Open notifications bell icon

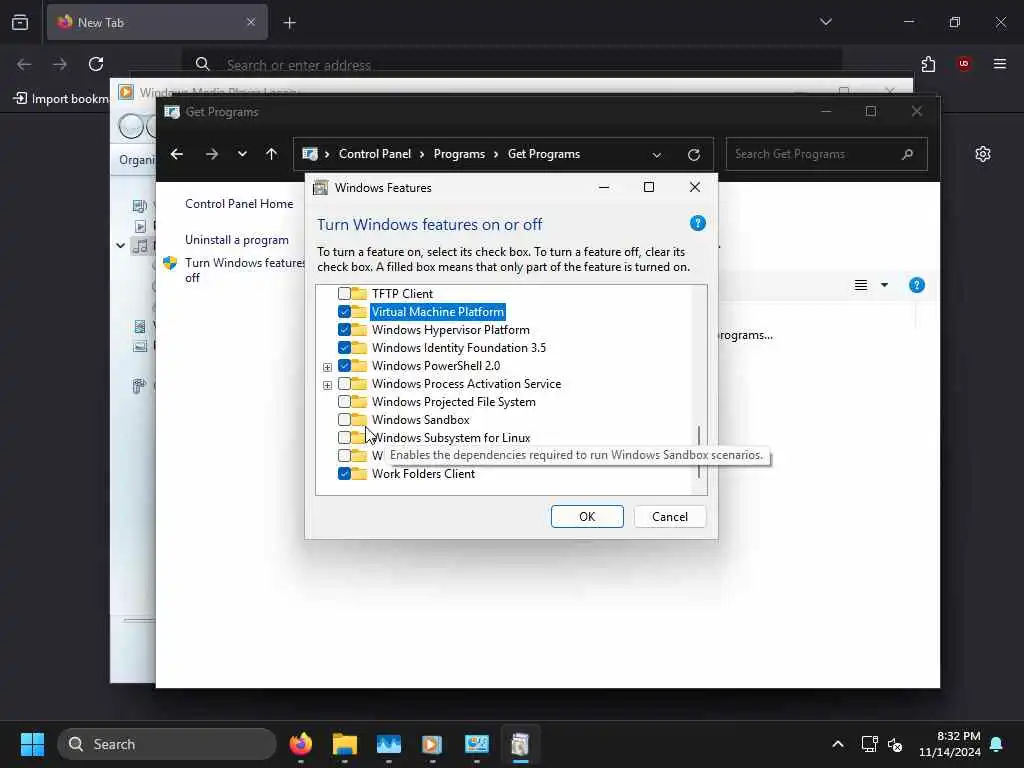coord(996,744)
